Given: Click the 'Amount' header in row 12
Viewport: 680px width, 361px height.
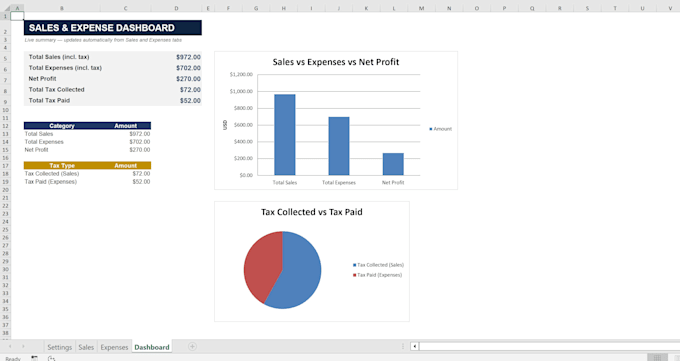Looking at the screenshot, I should 126,126.
